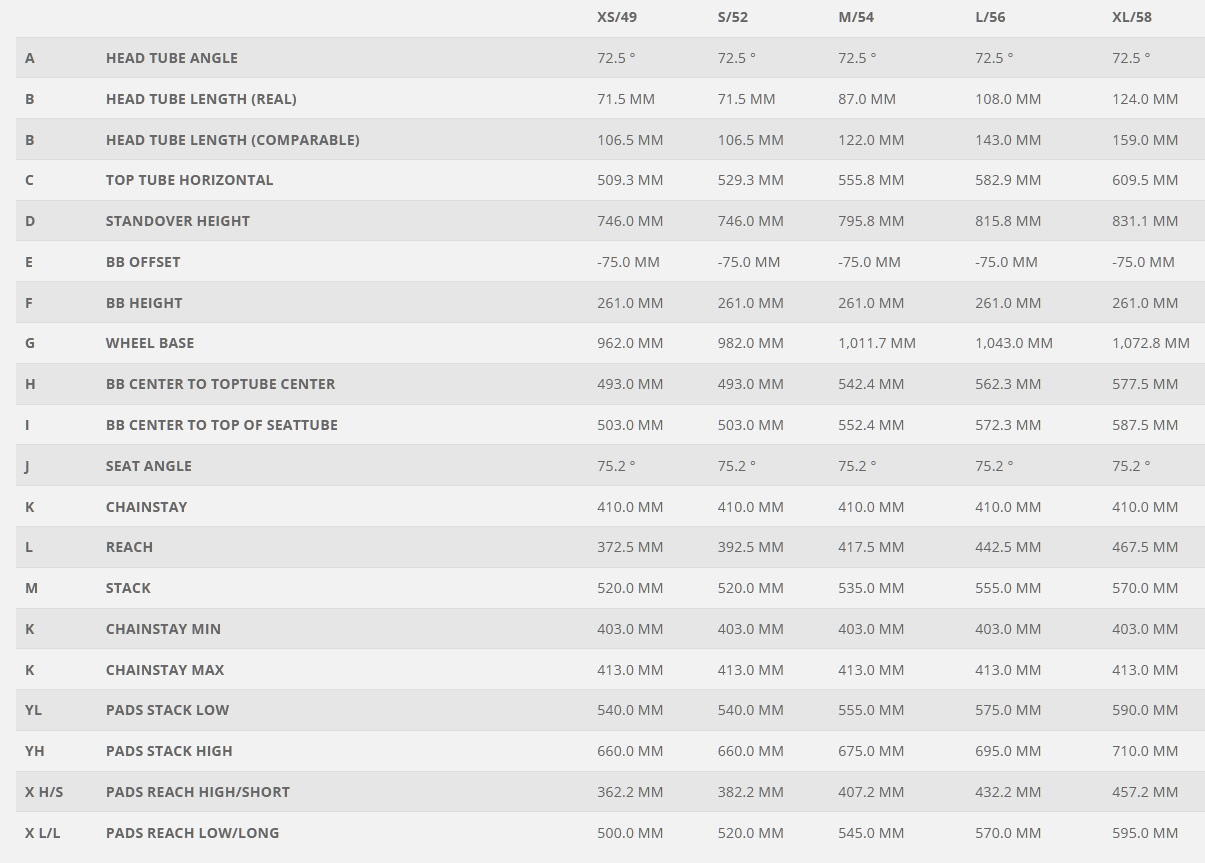1205x863 pixels.
Task: Select the BB CENTER TO TOPTUBE CENTER label
Action: pos(221,384)
